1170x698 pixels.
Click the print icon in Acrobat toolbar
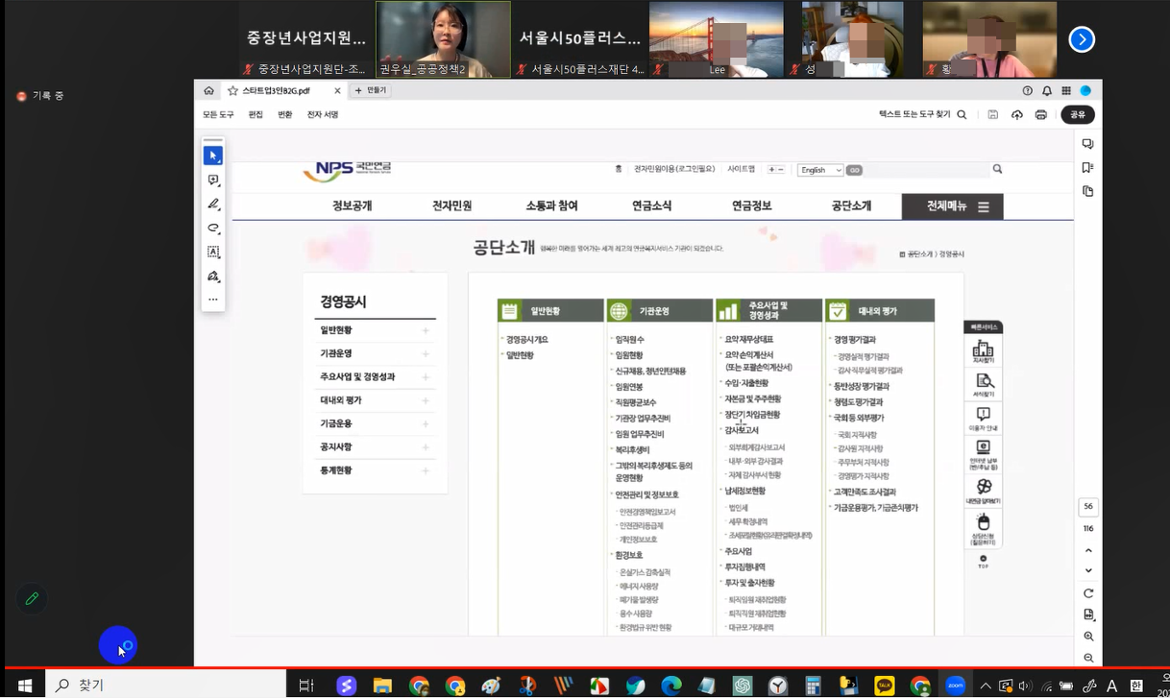pyautogui.click(x=1041, y=115)
